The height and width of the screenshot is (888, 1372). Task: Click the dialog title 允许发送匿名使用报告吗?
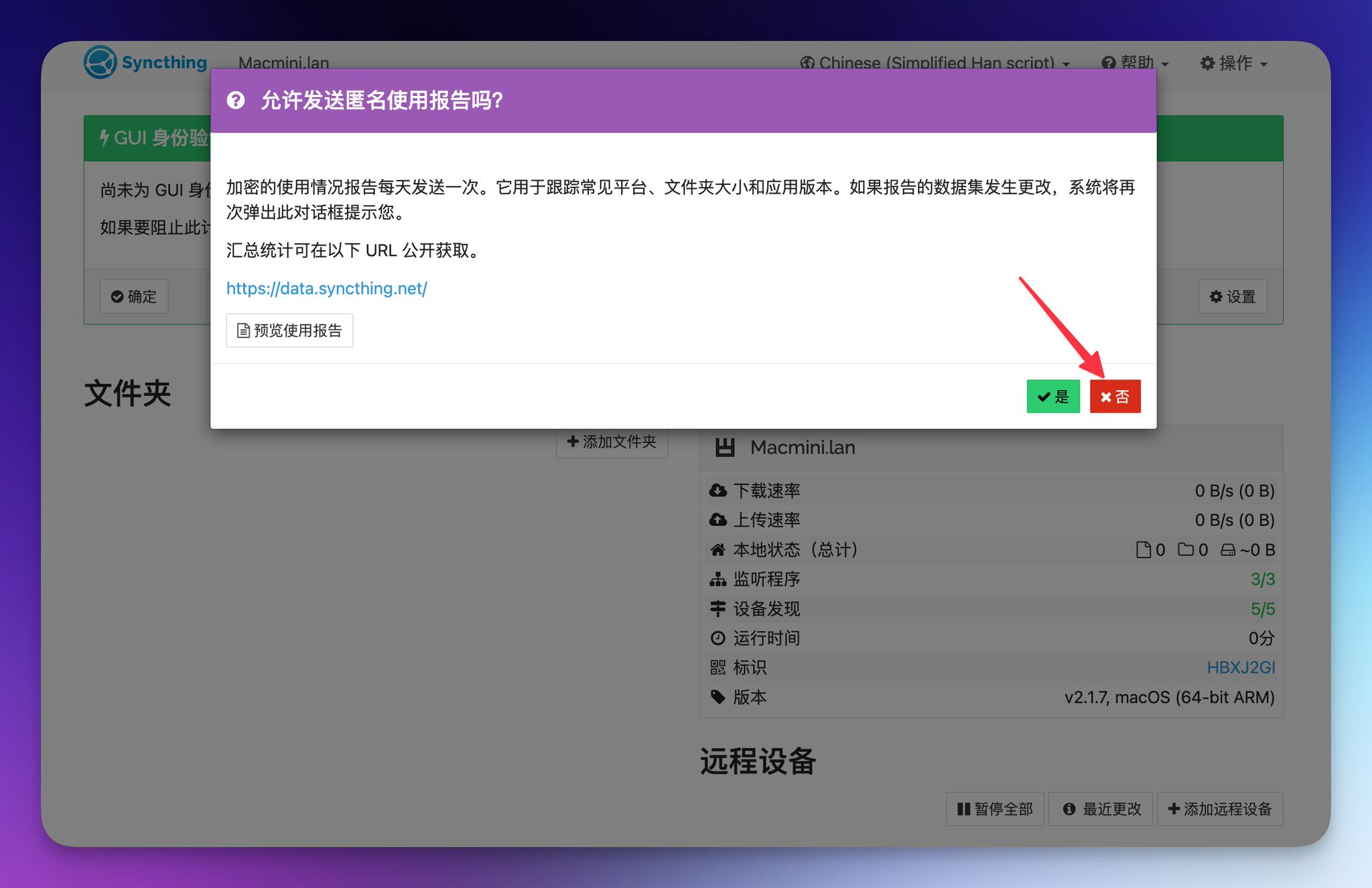(x=382, y=101)
